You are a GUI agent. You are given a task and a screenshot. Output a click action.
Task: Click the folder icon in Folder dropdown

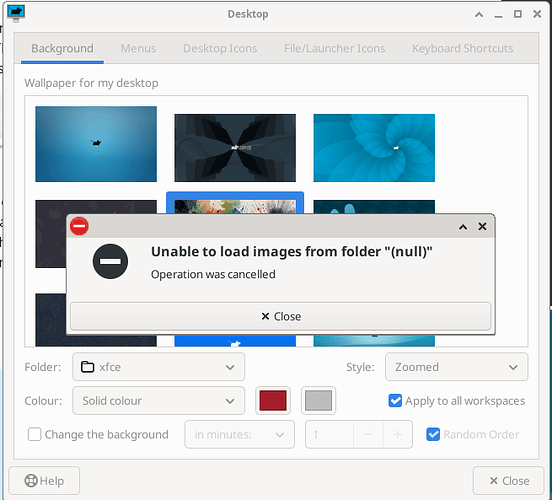pyautogui.click(x=87, y=367)
